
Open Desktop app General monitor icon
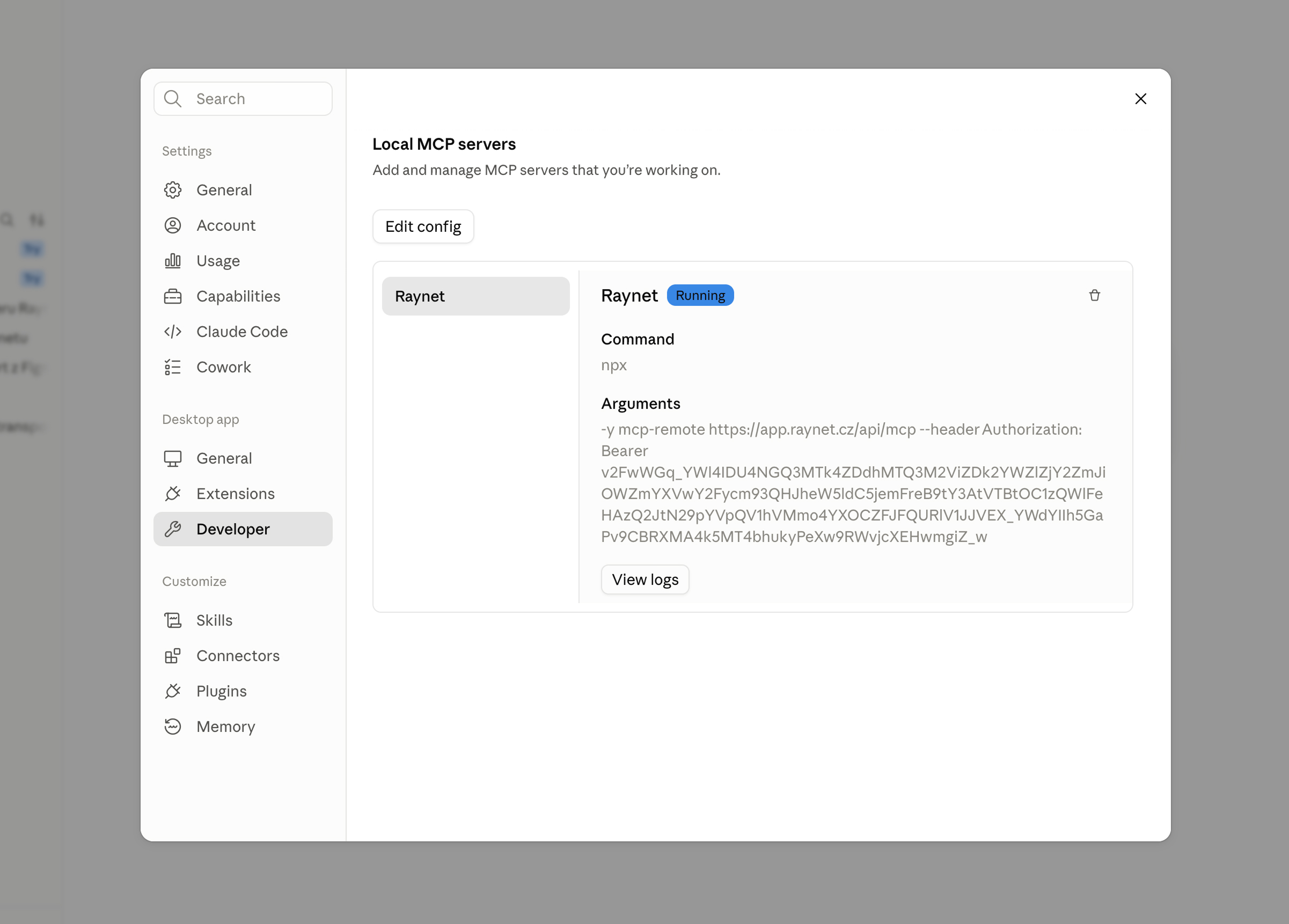173,459
